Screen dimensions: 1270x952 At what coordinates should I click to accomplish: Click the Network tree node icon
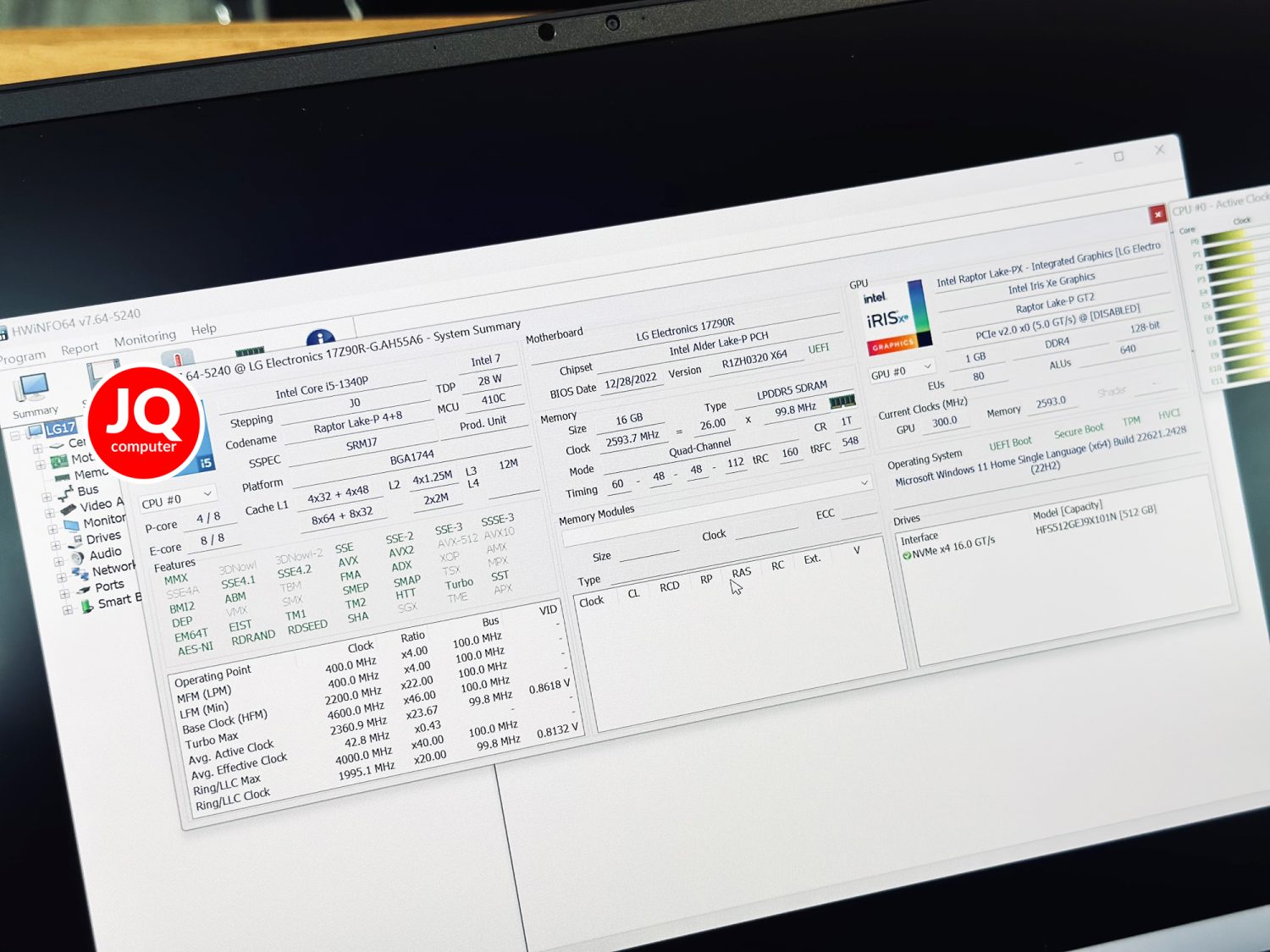81,573
